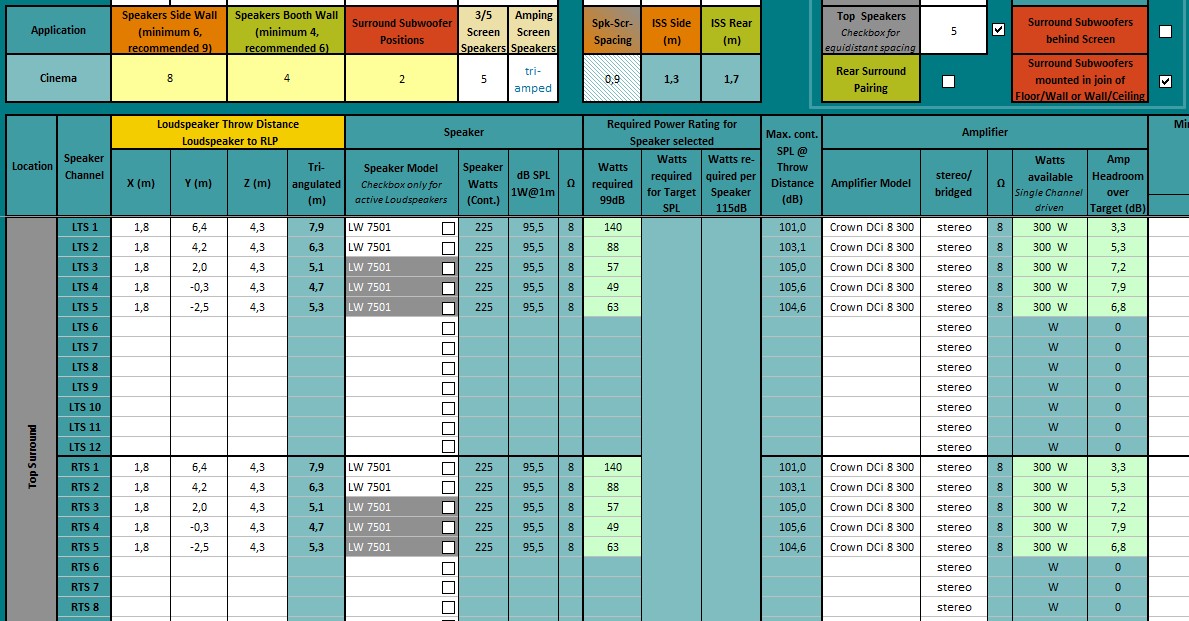The image size is (1189, 621).
Task: Tick the RTS 3 speaker model checkbox
Action: tap(448, 508)
